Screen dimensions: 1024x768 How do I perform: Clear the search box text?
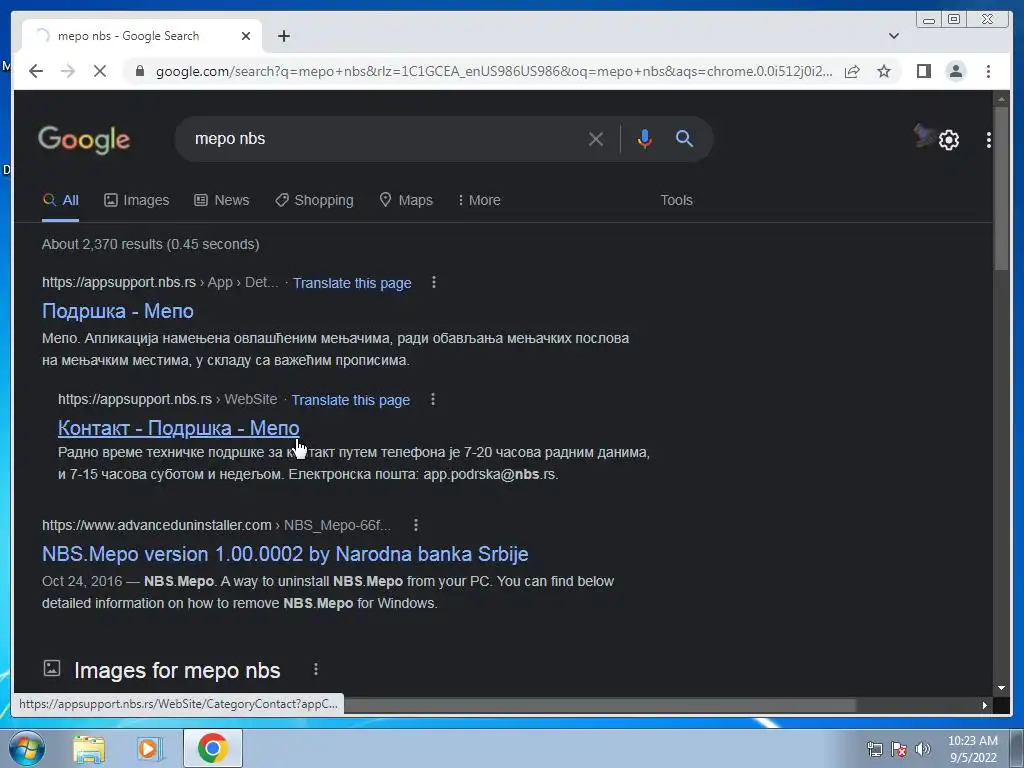(x=596, y=139)
